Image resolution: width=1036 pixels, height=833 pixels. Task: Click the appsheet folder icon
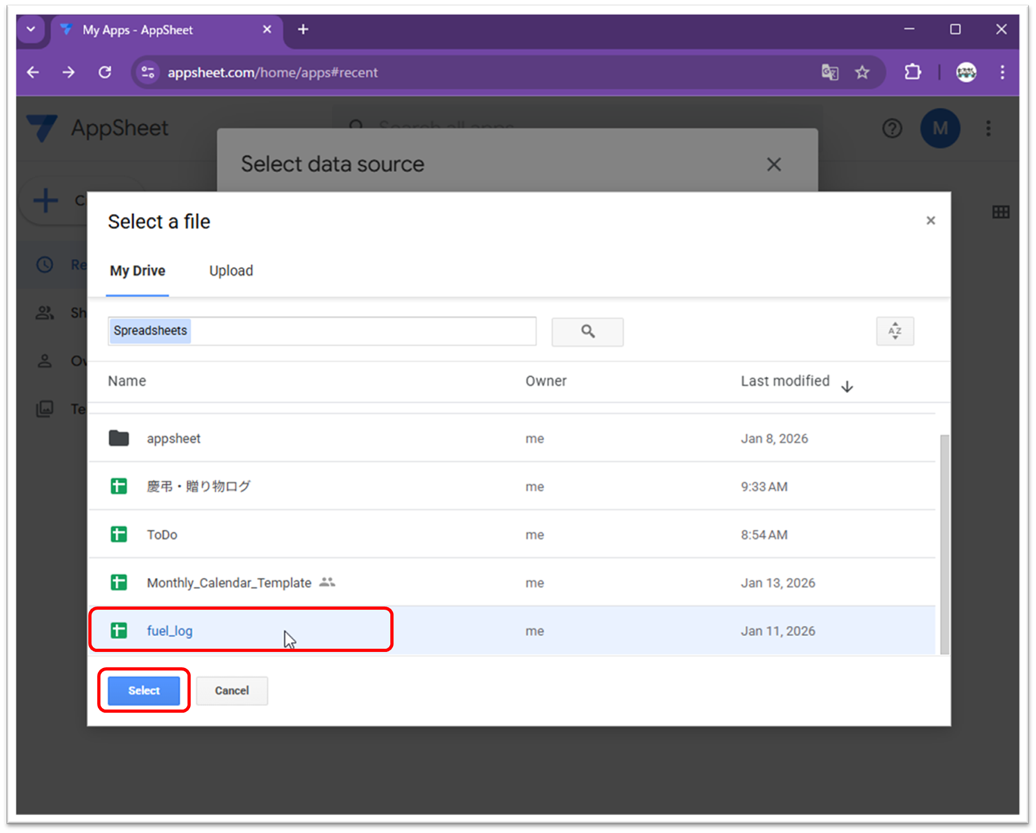point(119,438)
